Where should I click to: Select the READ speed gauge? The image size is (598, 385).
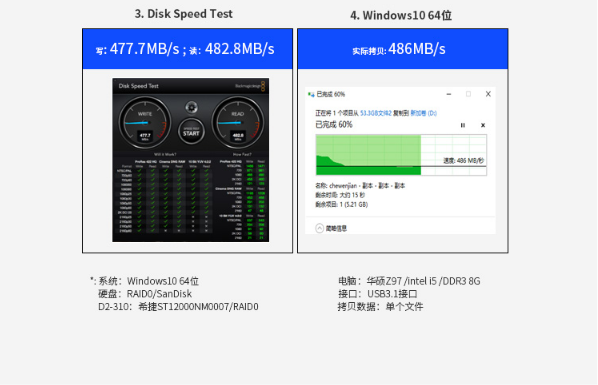238,123
